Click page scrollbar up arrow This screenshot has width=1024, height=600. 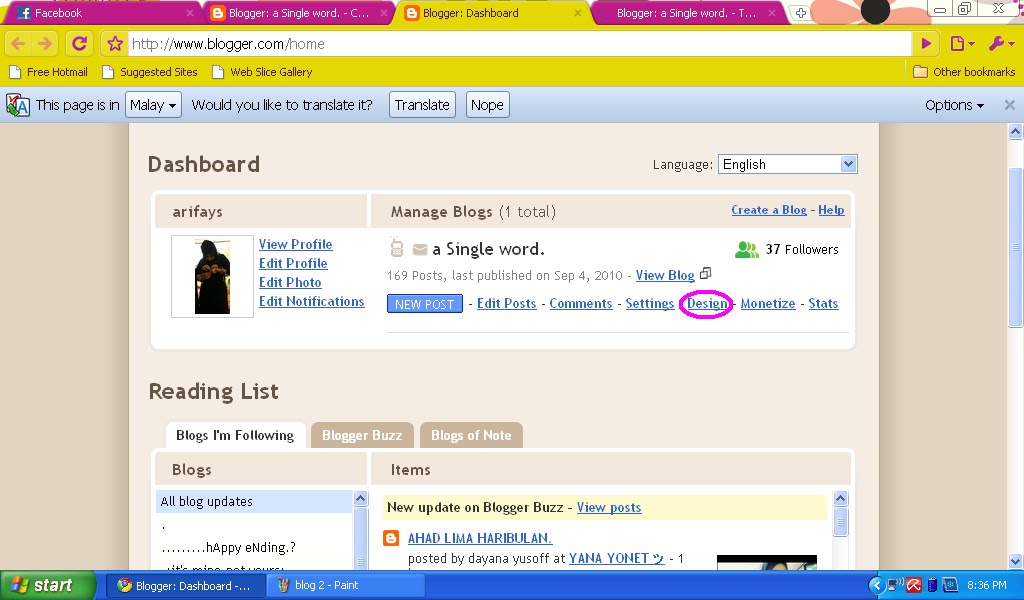(x=1015, y=132)
